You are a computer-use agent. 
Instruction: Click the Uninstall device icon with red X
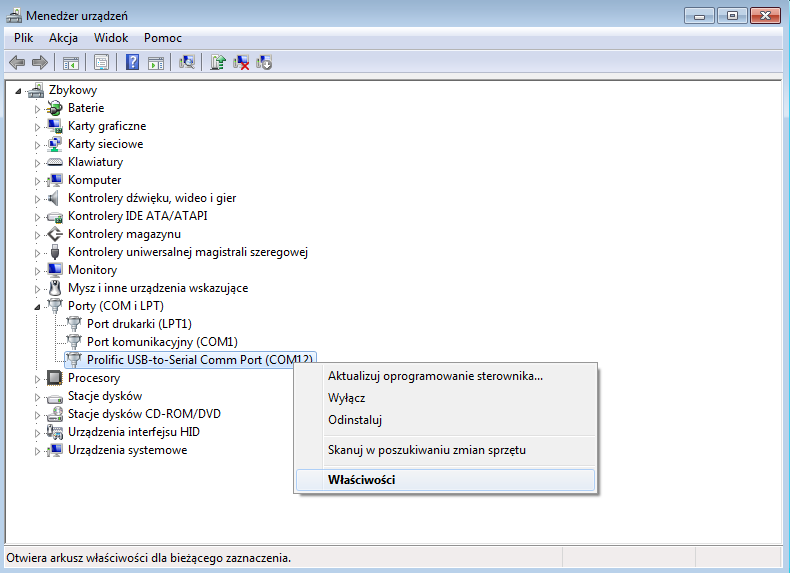click(x=241, y=62)
